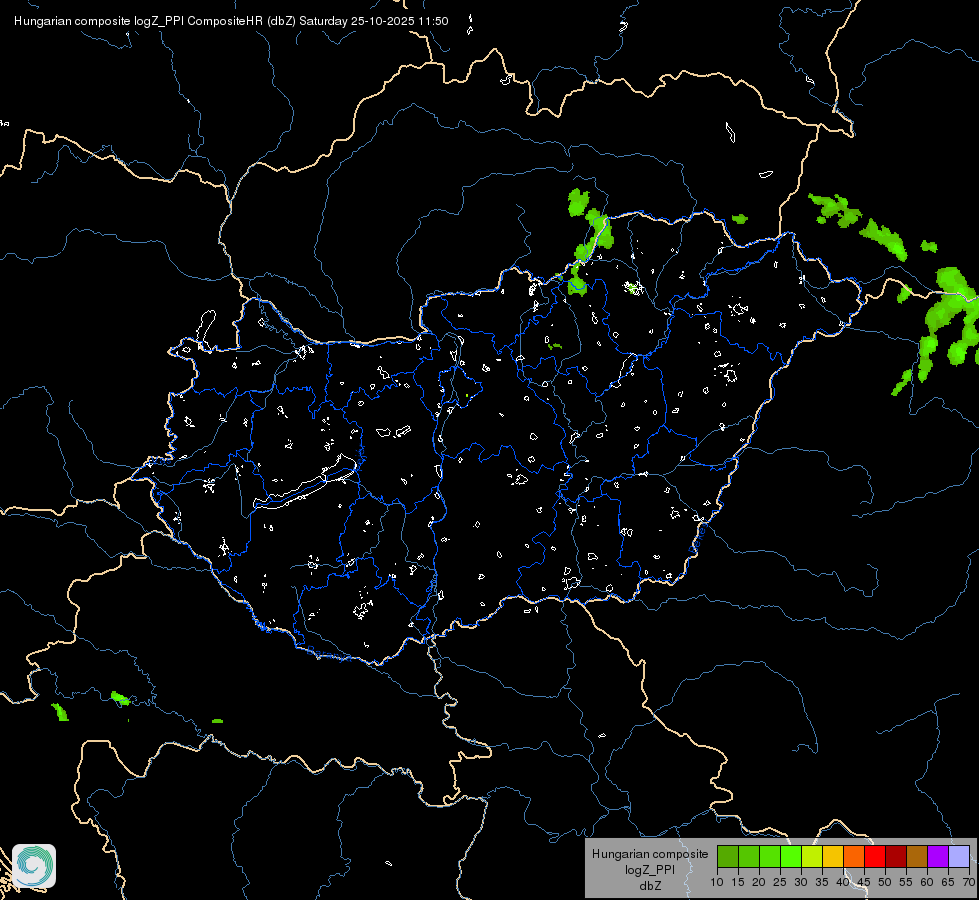Click the 35–40 dBZ yellow legend swatch
Screen dimensions: 979x900
click(833, 856)
